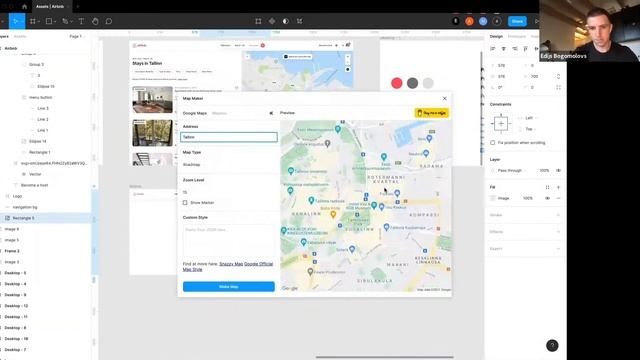Select the Rectangle 5 layer
This screenshot has height=360, width=640.
(x=45, y=218)
